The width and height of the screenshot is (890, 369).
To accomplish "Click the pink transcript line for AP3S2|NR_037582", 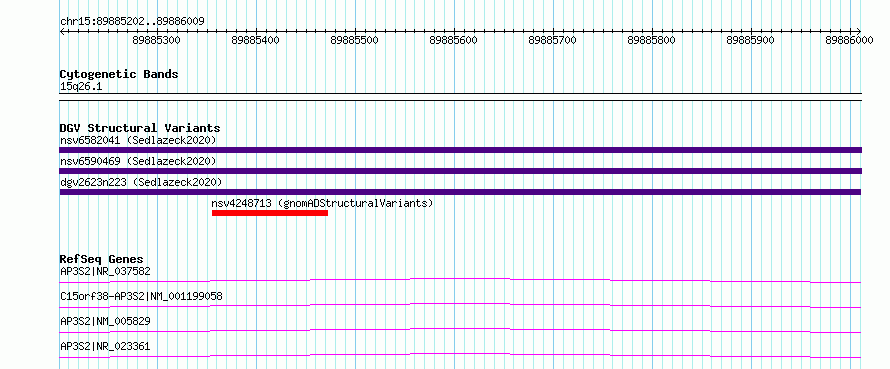I will click(x=460, y=280).
